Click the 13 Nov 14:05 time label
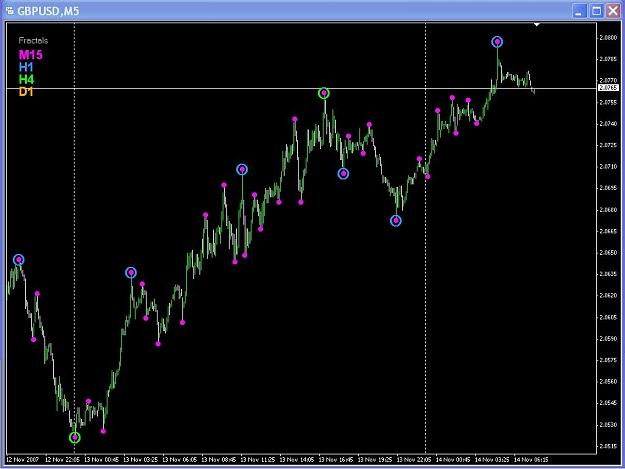This screenshot has width=625, height=469. (x=297, y=459)
